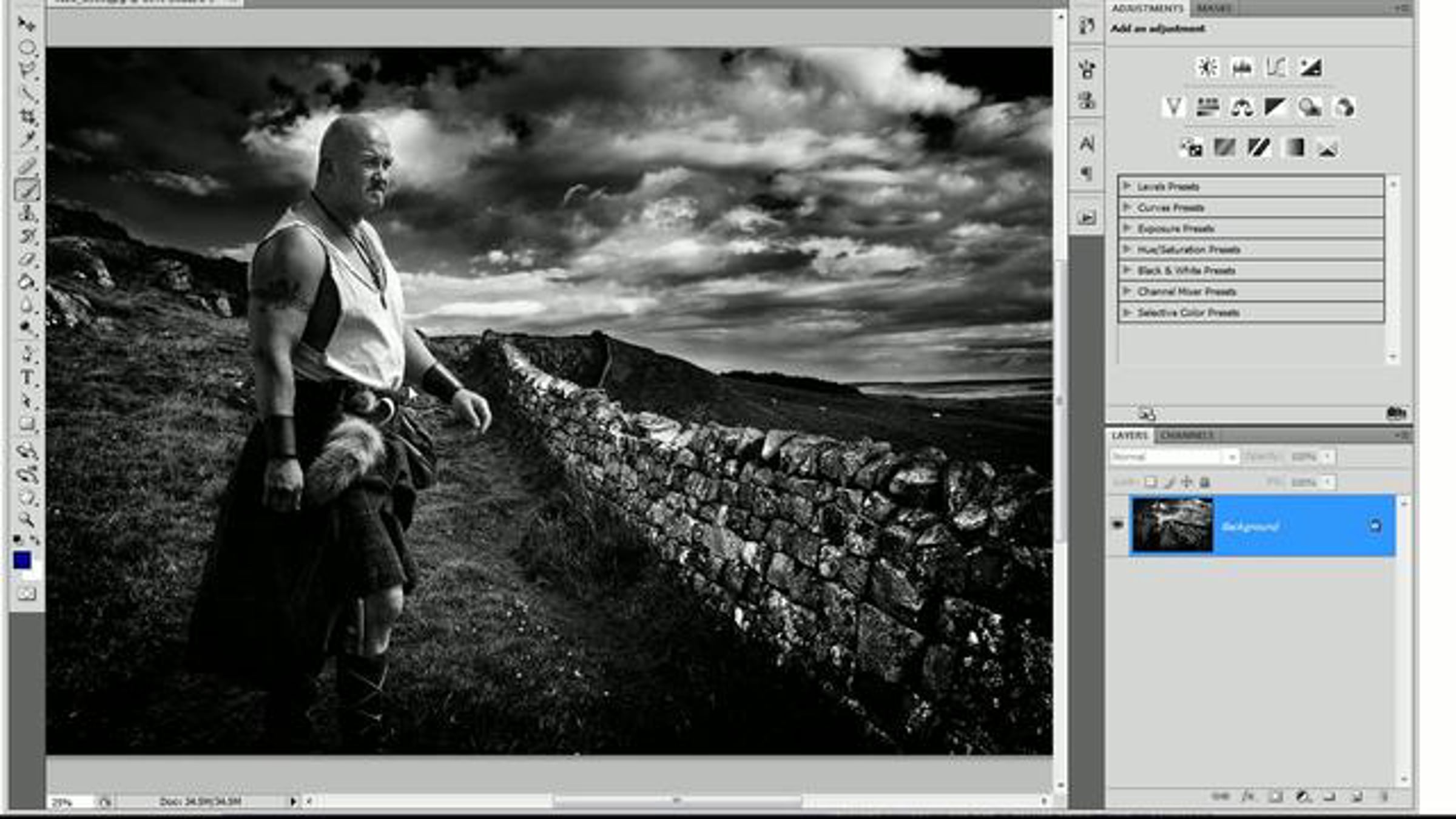Add a Black & White adjustment
The height and width of the screenshot is (819, 1456).
pyautogui.click(x=1275, y=108)
